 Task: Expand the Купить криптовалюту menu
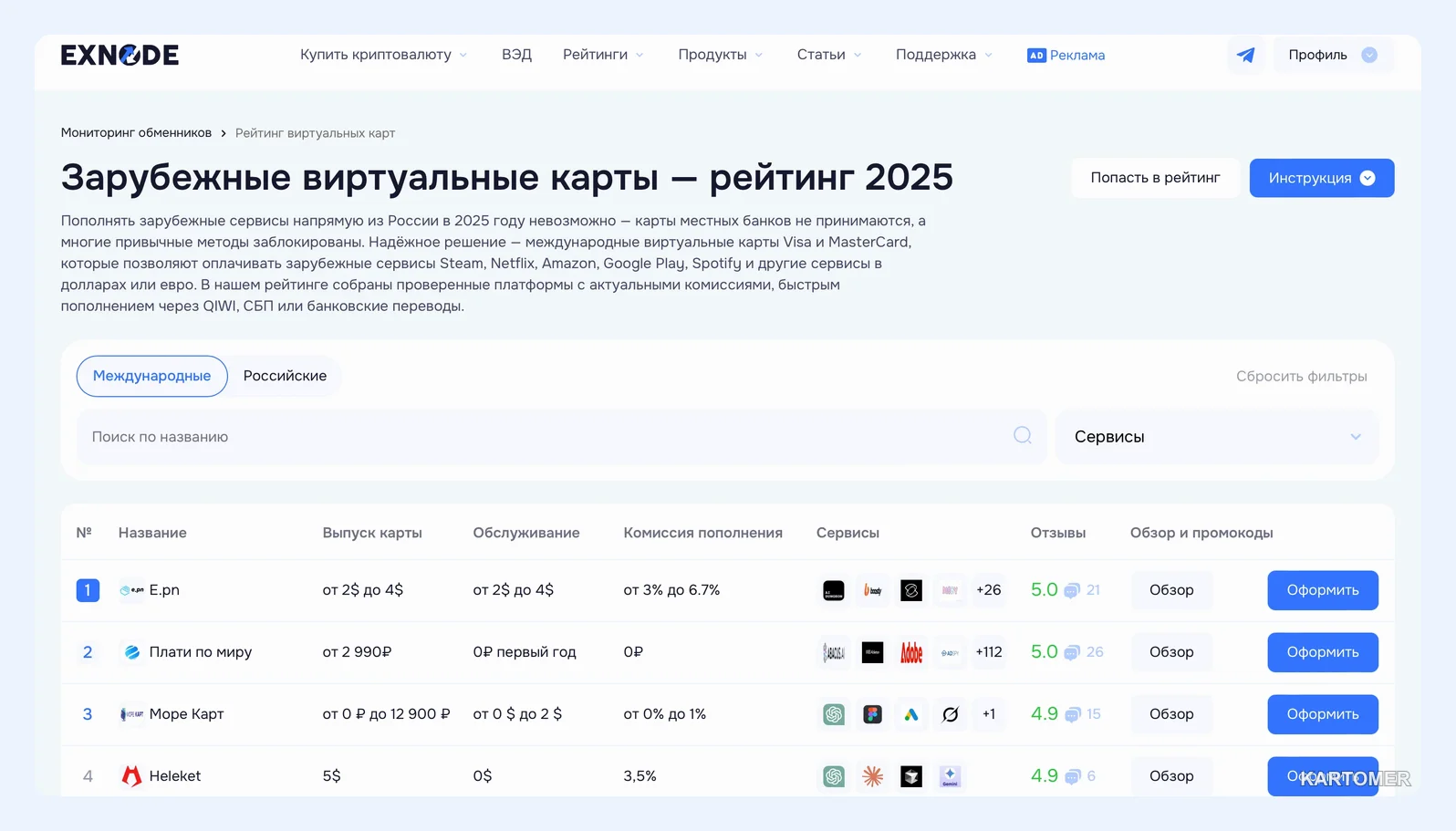click(x=383, y=55)
